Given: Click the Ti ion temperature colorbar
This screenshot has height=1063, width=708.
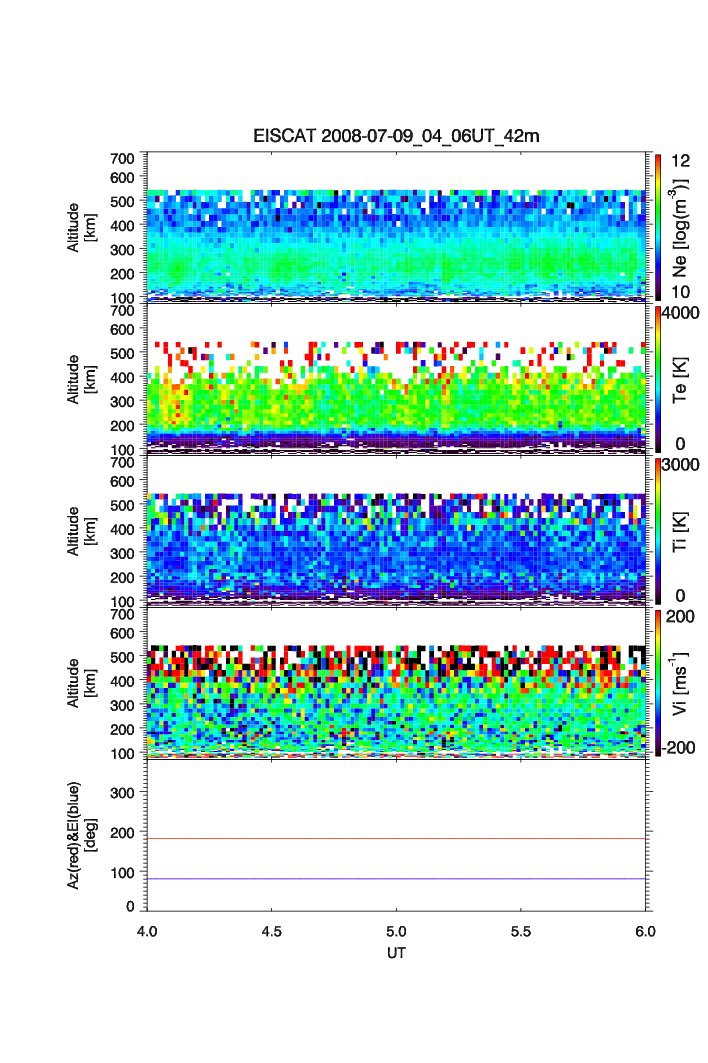Looking at the screenshot, I should [x=657, y=531].
